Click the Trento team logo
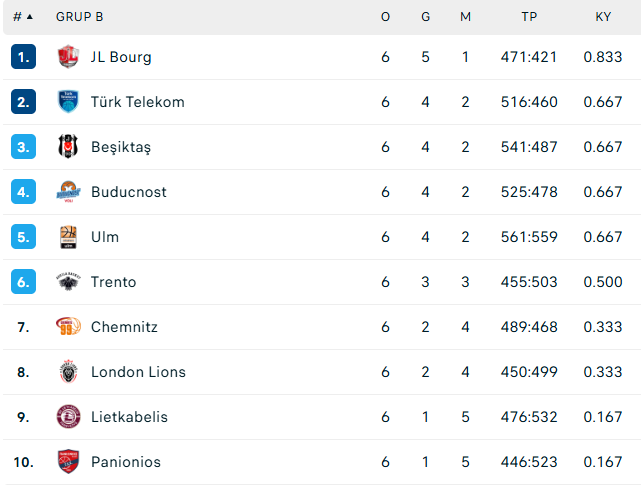641x493 pixels. (68, 282)
